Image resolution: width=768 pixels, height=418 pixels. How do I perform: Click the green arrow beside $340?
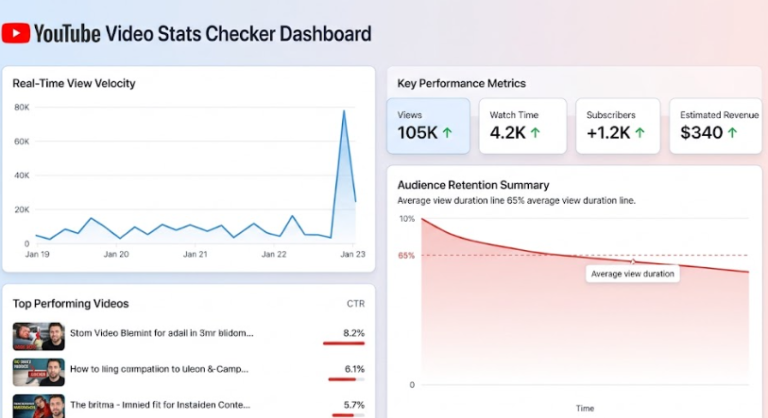tap(732, 132)
